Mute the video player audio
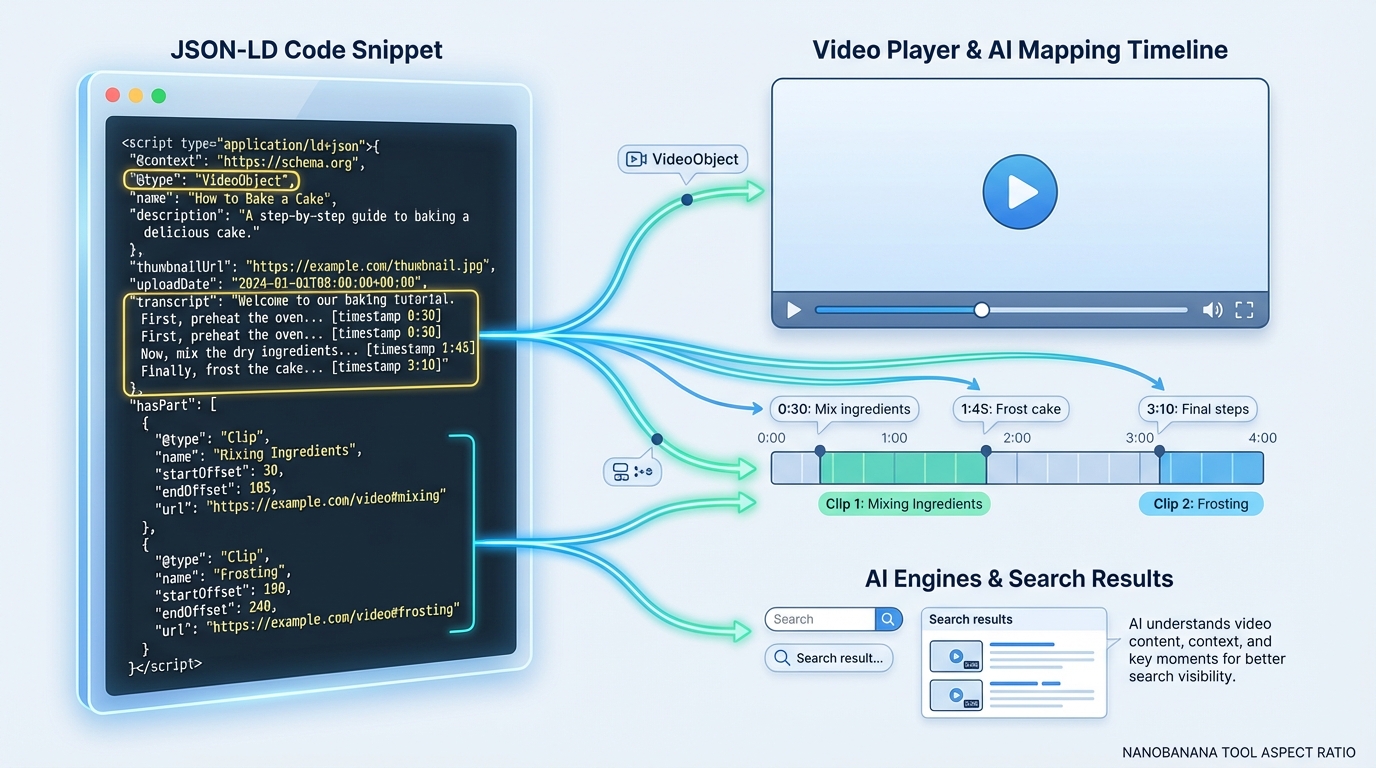 pos(1213,310)
